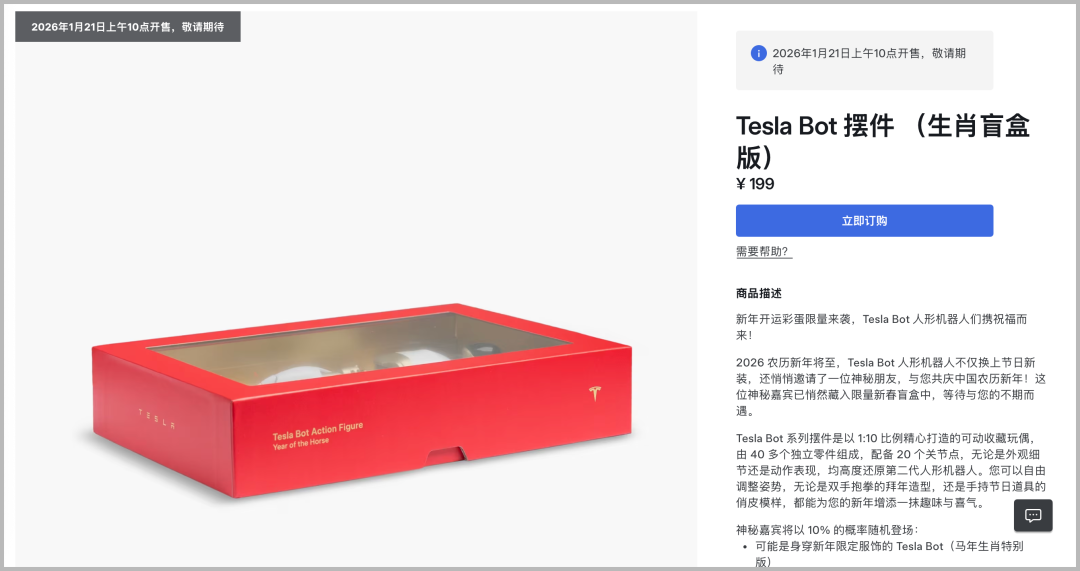Open the chat support bubble icon

1033,515
